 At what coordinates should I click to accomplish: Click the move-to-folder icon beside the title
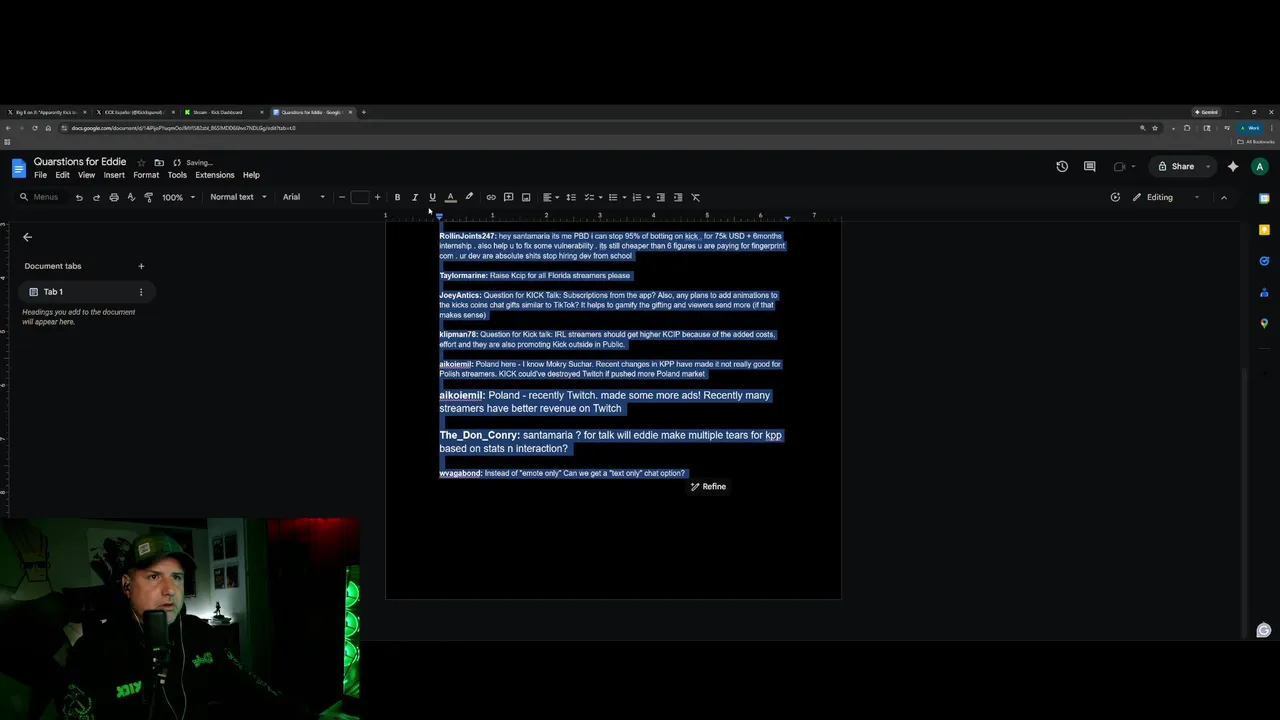pos(159,162)
